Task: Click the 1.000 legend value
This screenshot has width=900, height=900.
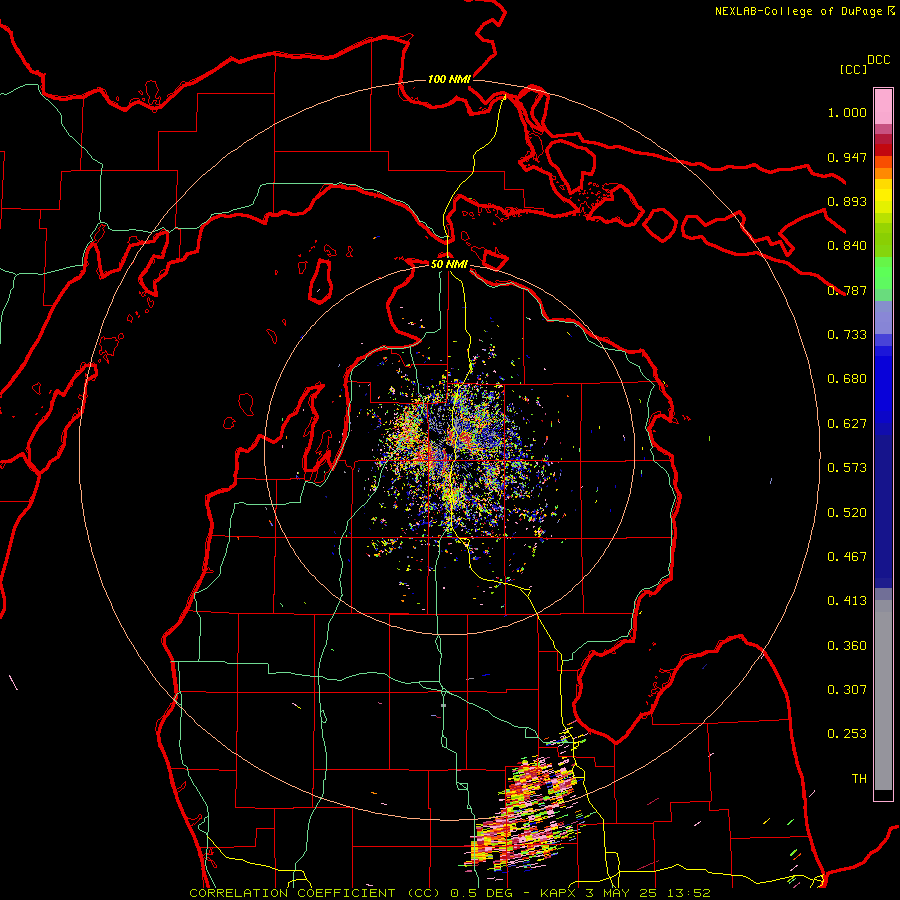Action: 847,112
